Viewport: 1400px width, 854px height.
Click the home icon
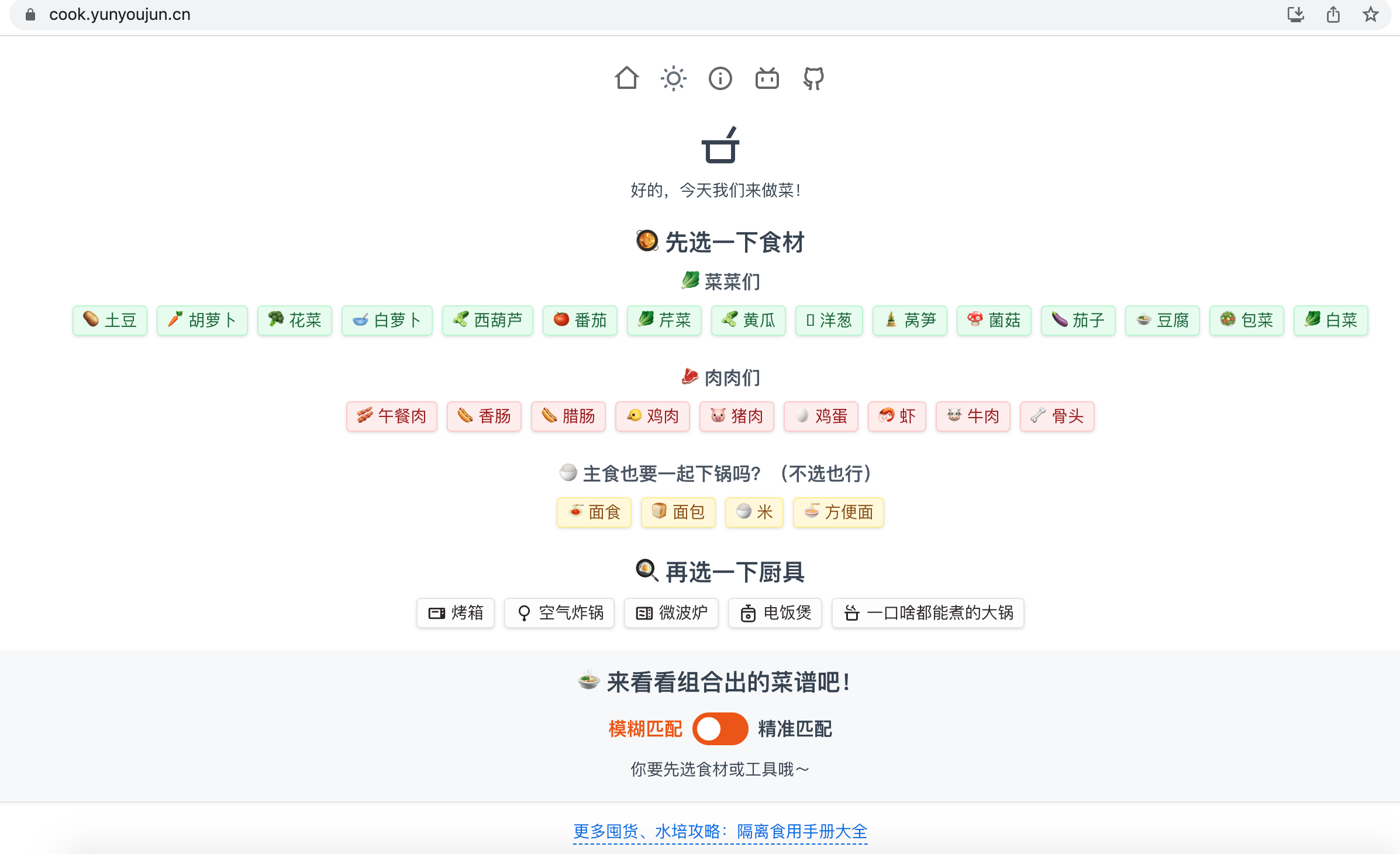[626, 78]
